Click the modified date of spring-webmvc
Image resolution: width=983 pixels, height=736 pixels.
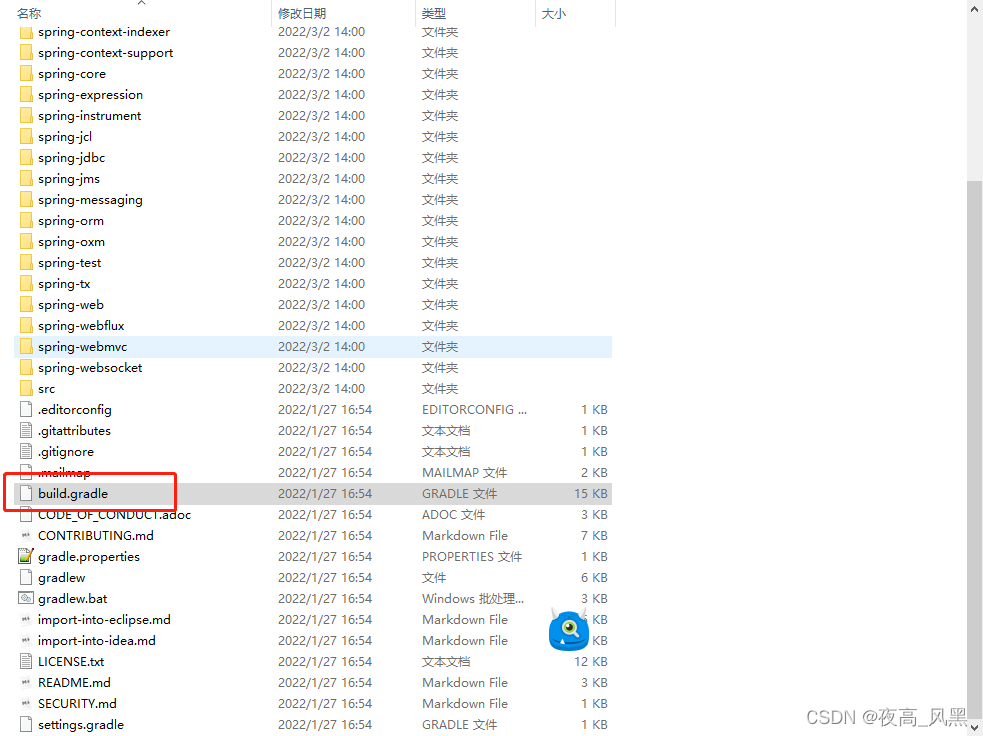point(321,347)
